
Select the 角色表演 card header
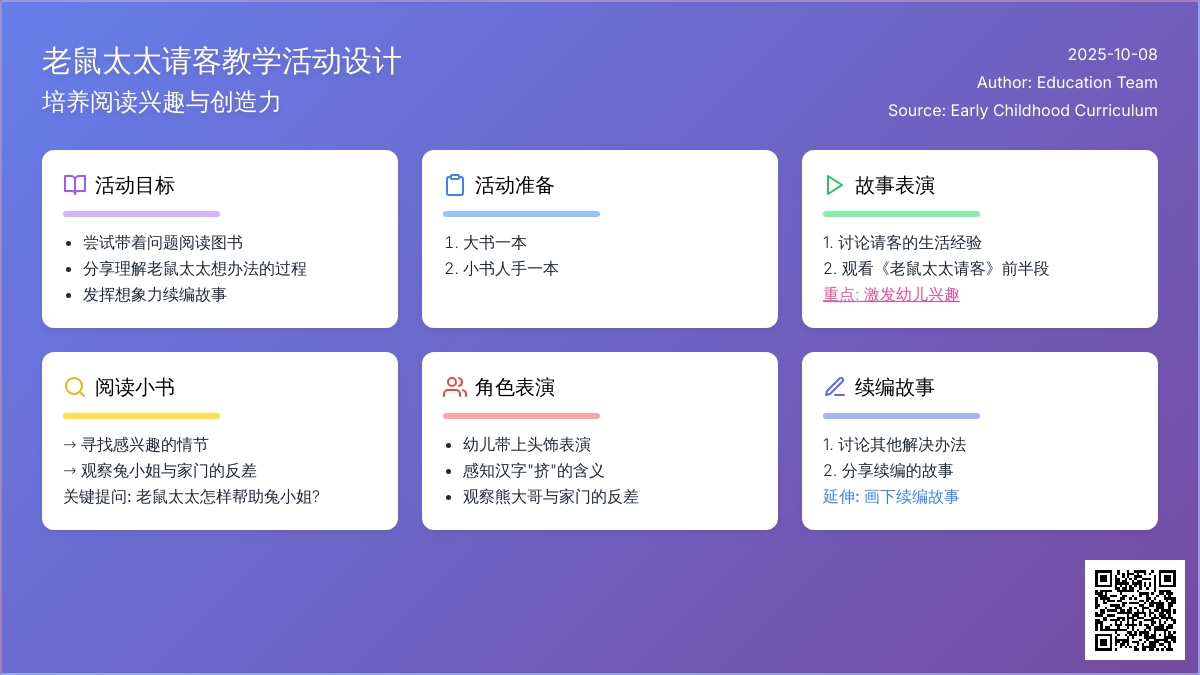513,387
